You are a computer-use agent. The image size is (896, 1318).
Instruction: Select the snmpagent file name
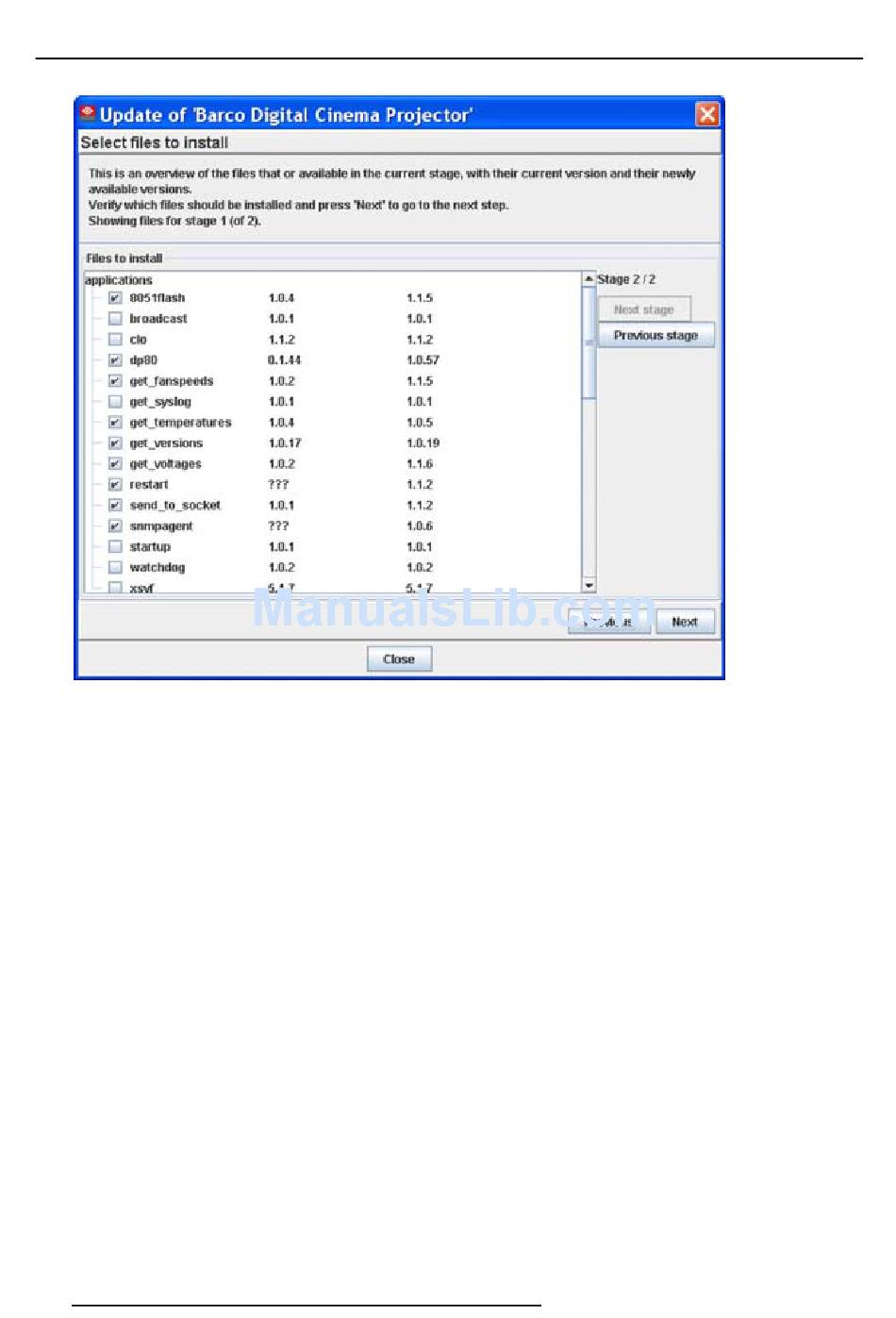161,526
